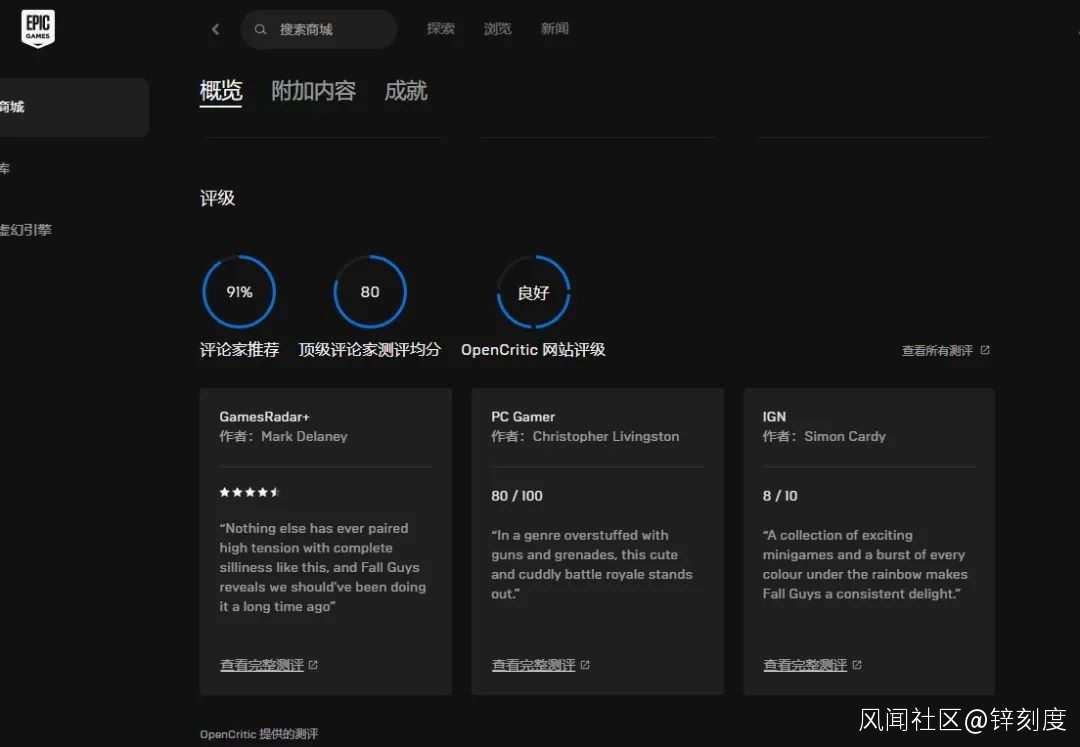Screen dimensions: 1080x747
Task: Switch to the 附加内容 tab
Action: point(313,91)
